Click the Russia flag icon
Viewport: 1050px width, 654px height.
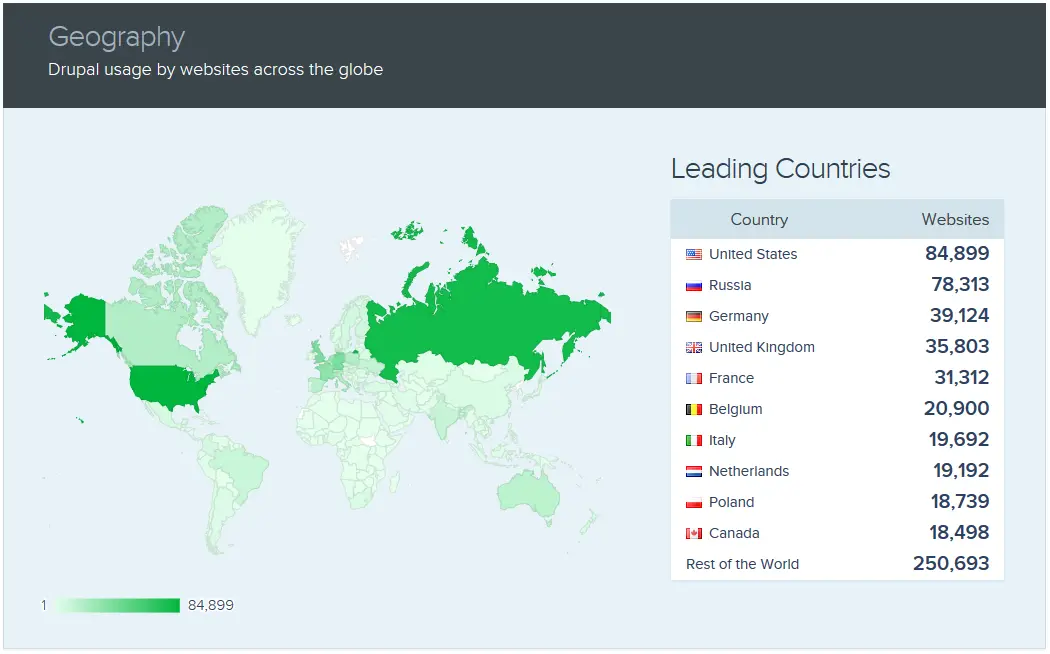coord(694,285)
